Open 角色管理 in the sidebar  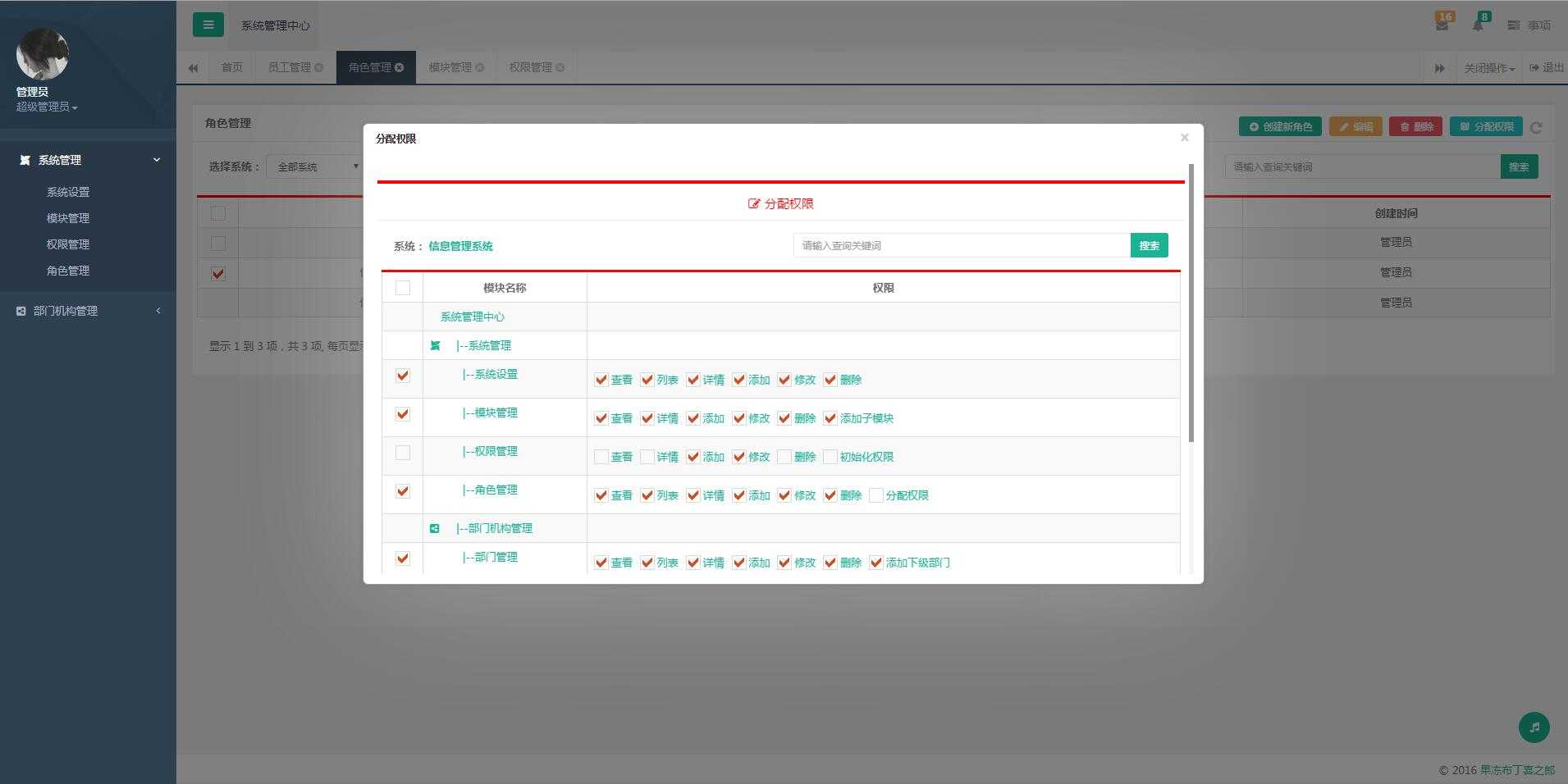(x=68, y=271)
